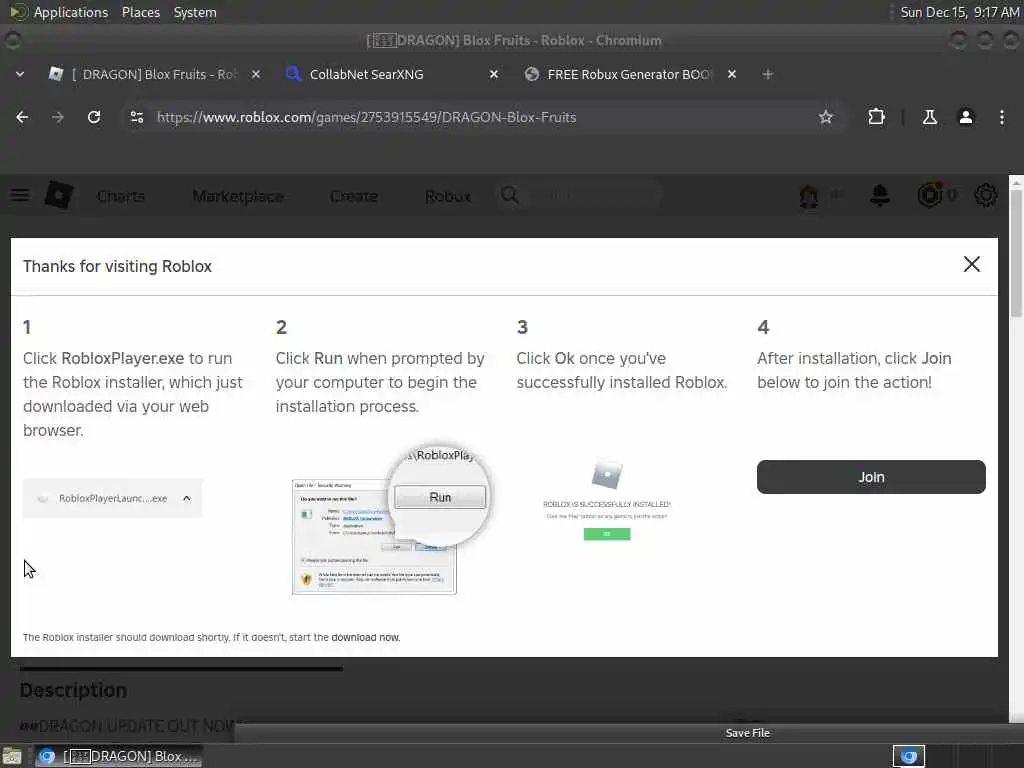This screenshot has height=768, width=1024.
Task: Click the Roblox logo home icon
Action: (x=59, y=195)
